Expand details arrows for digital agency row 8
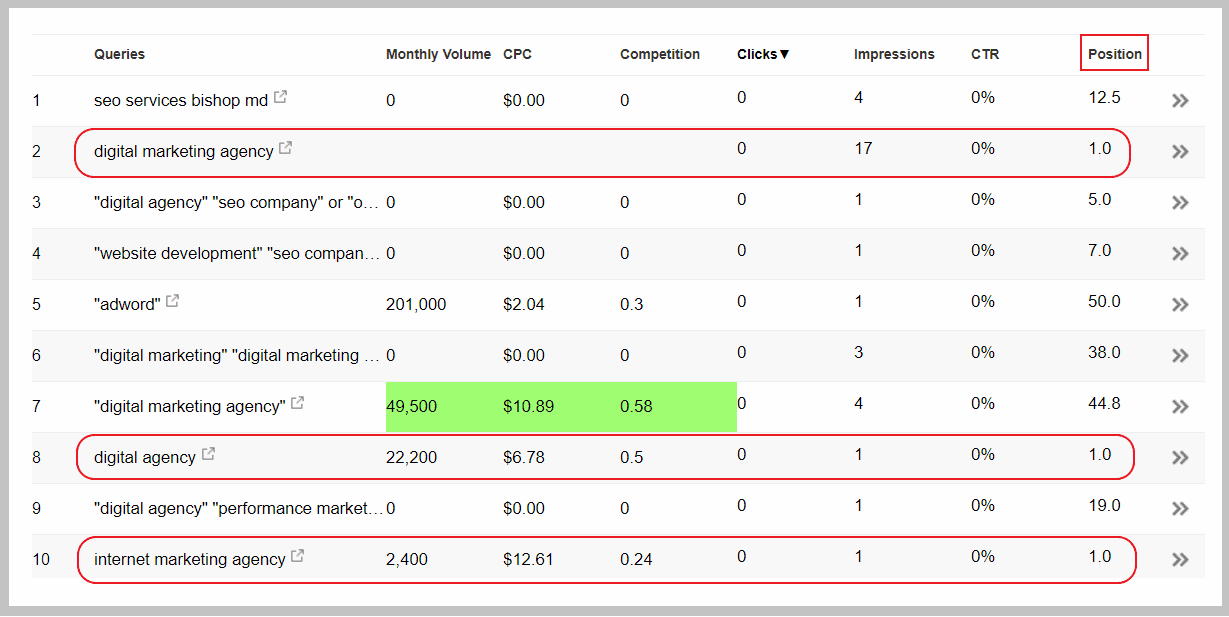Viewport: 1229px width, 617px height. tap(1180, 457)
